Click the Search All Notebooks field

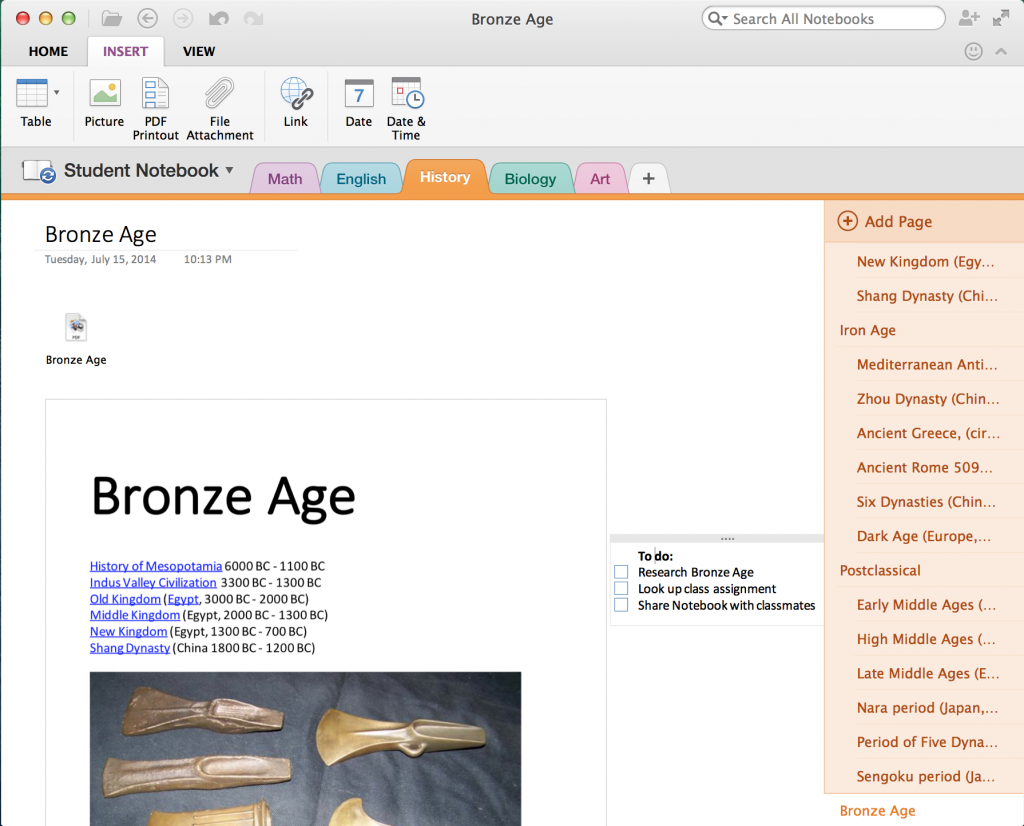(x=830, y=18)
